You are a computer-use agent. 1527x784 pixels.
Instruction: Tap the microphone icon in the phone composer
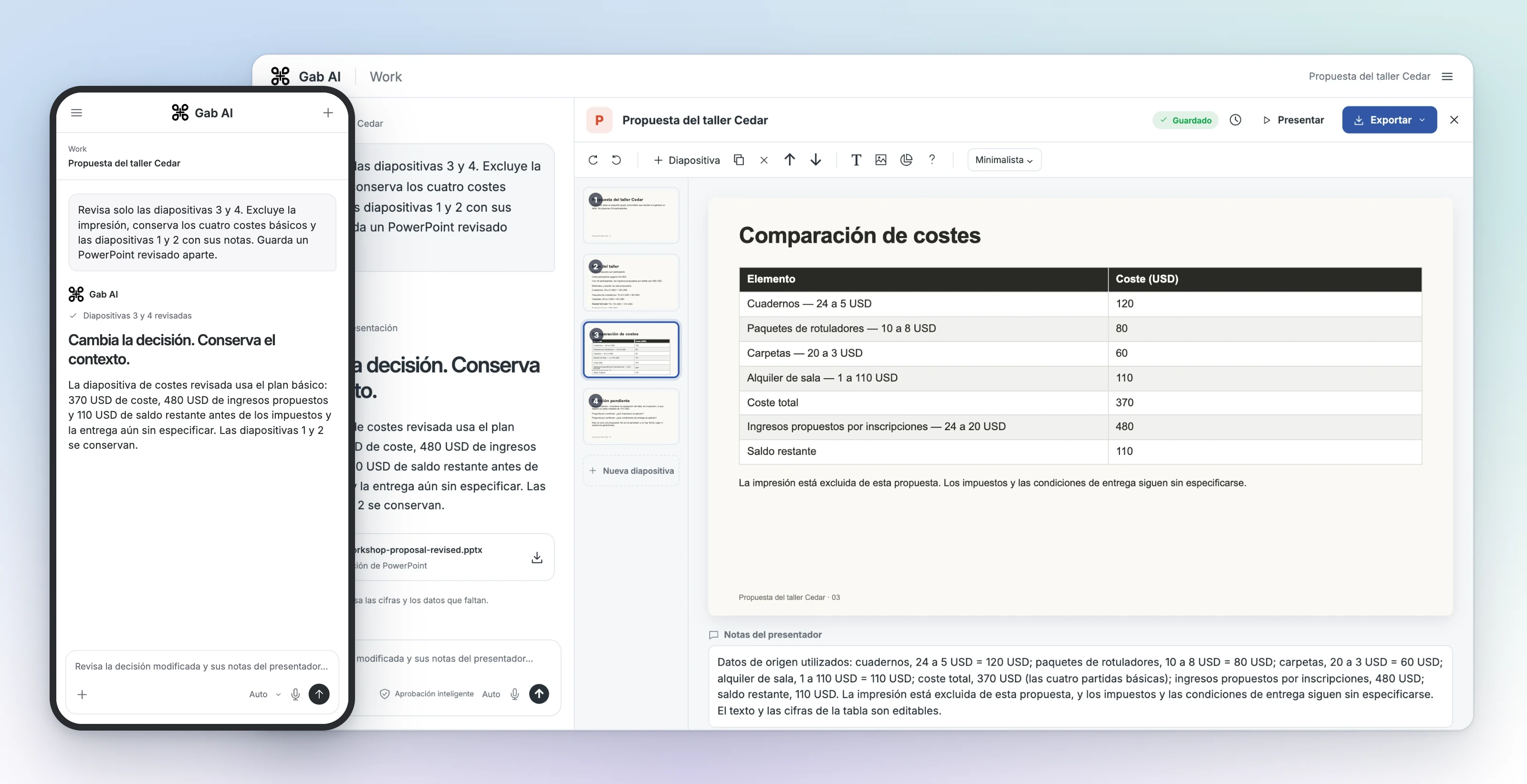coord(295,694)
